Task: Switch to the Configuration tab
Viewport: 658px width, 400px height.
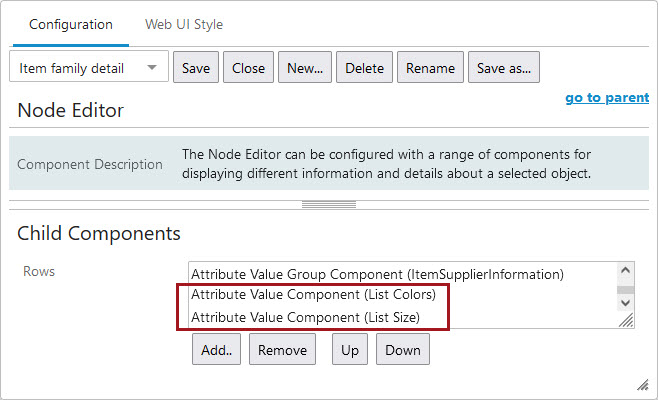Action: 71,24
